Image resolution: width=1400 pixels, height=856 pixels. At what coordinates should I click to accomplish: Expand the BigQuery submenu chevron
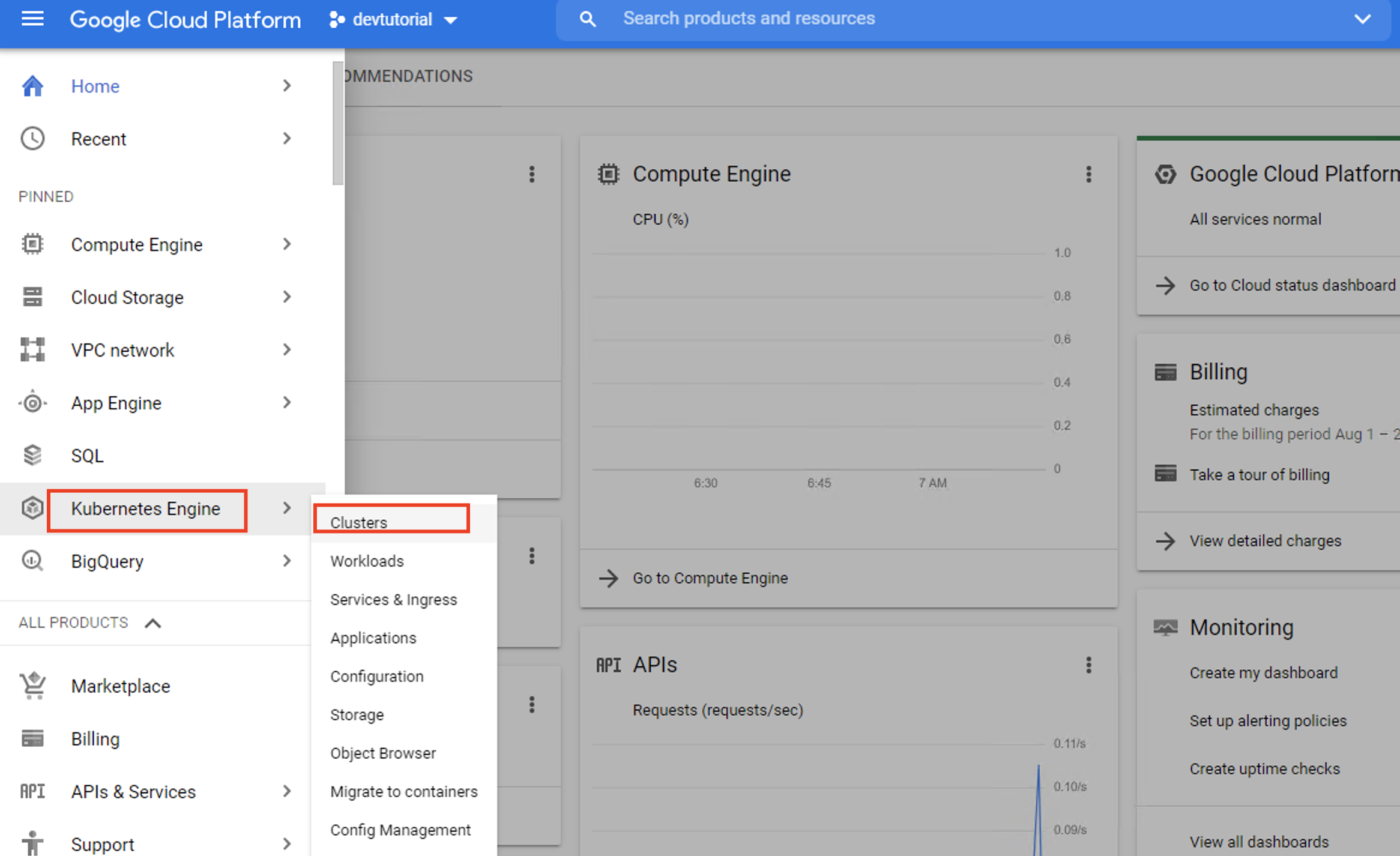pyautogui.click(x=287, y=561)
